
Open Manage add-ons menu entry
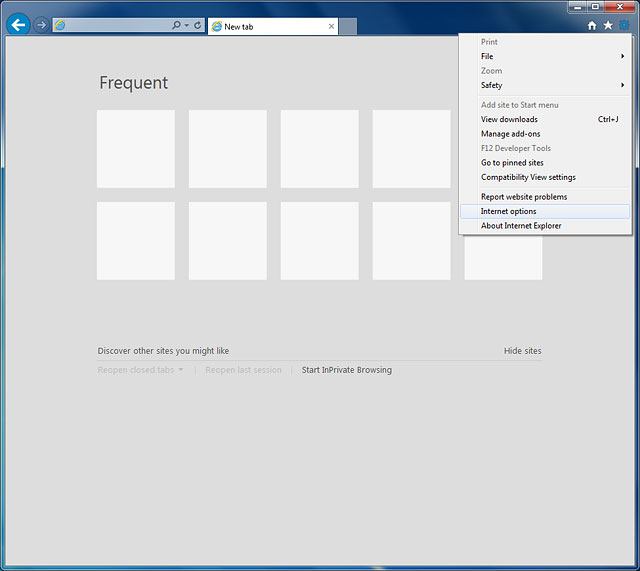pos(511,134)
